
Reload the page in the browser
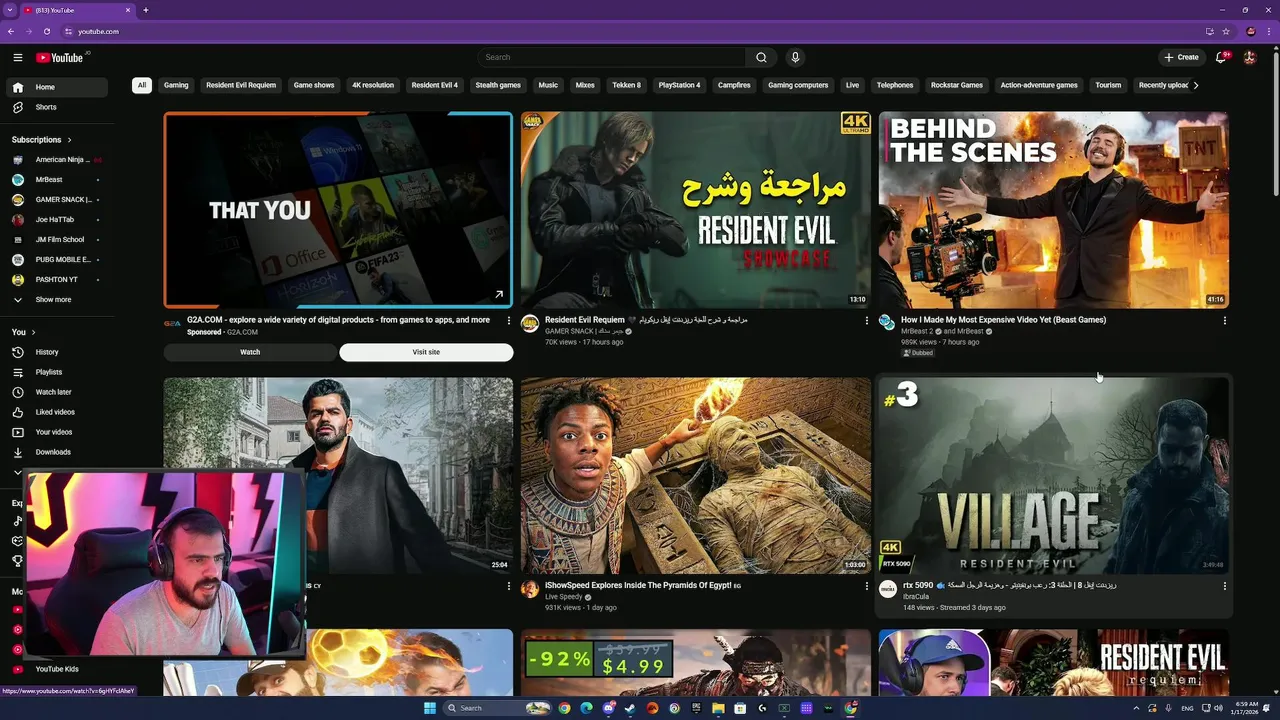[x=46, y=31]
